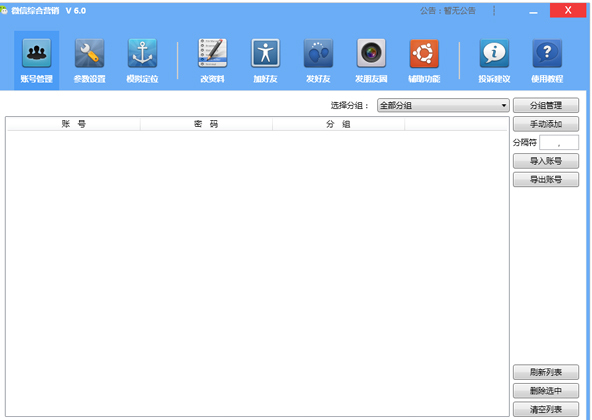Sort by the 密码 column header

[x=206, y=124]
